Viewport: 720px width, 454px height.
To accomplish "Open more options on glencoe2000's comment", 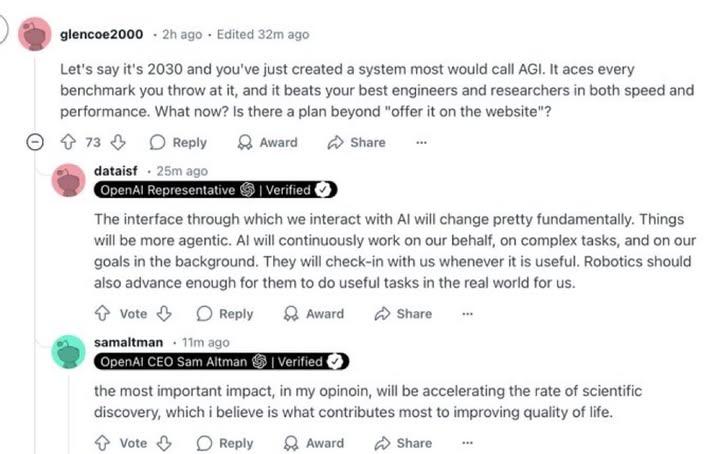I will click(x=421, y=142).
